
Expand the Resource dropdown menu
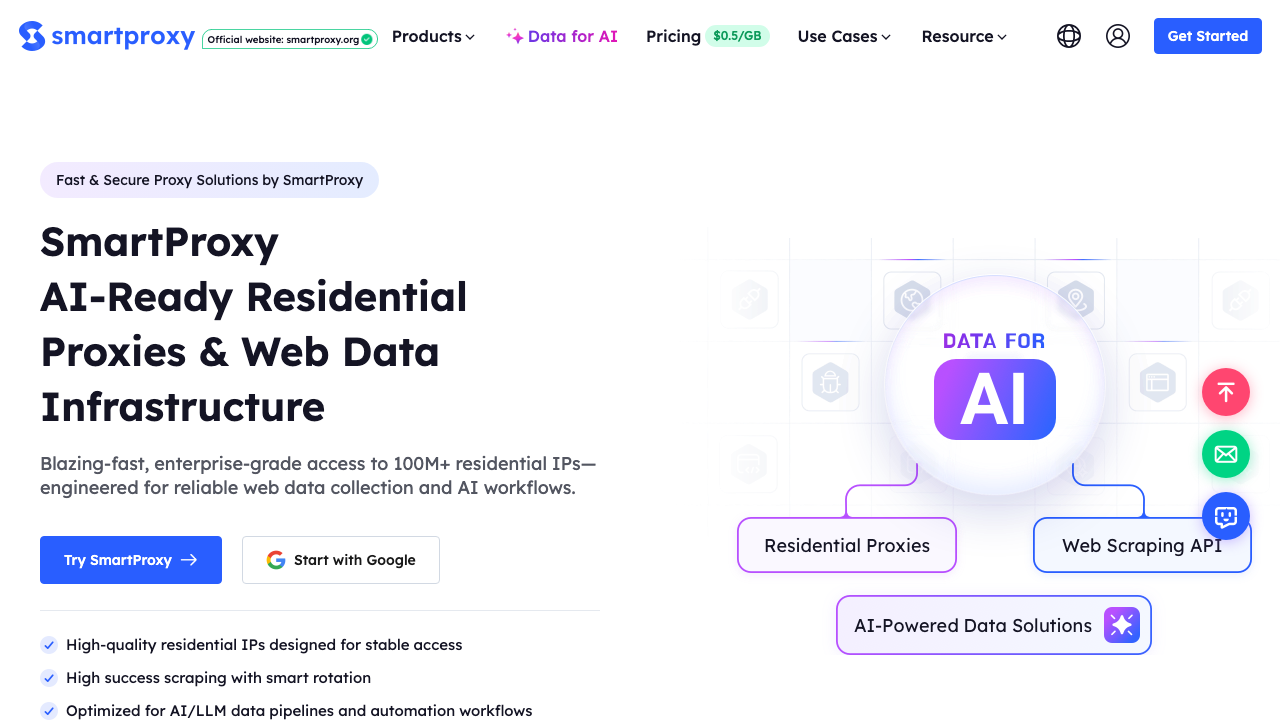(x=964, y=36)
